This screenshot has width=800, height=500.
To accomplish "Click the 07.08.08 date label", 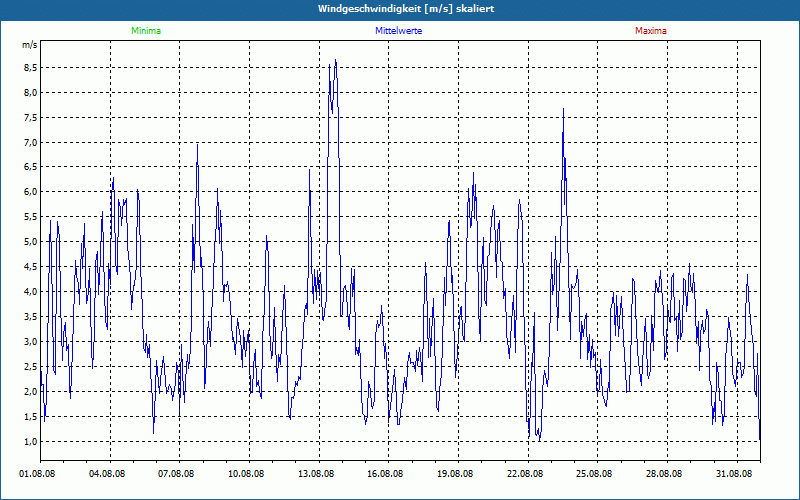I will [176, 474].
